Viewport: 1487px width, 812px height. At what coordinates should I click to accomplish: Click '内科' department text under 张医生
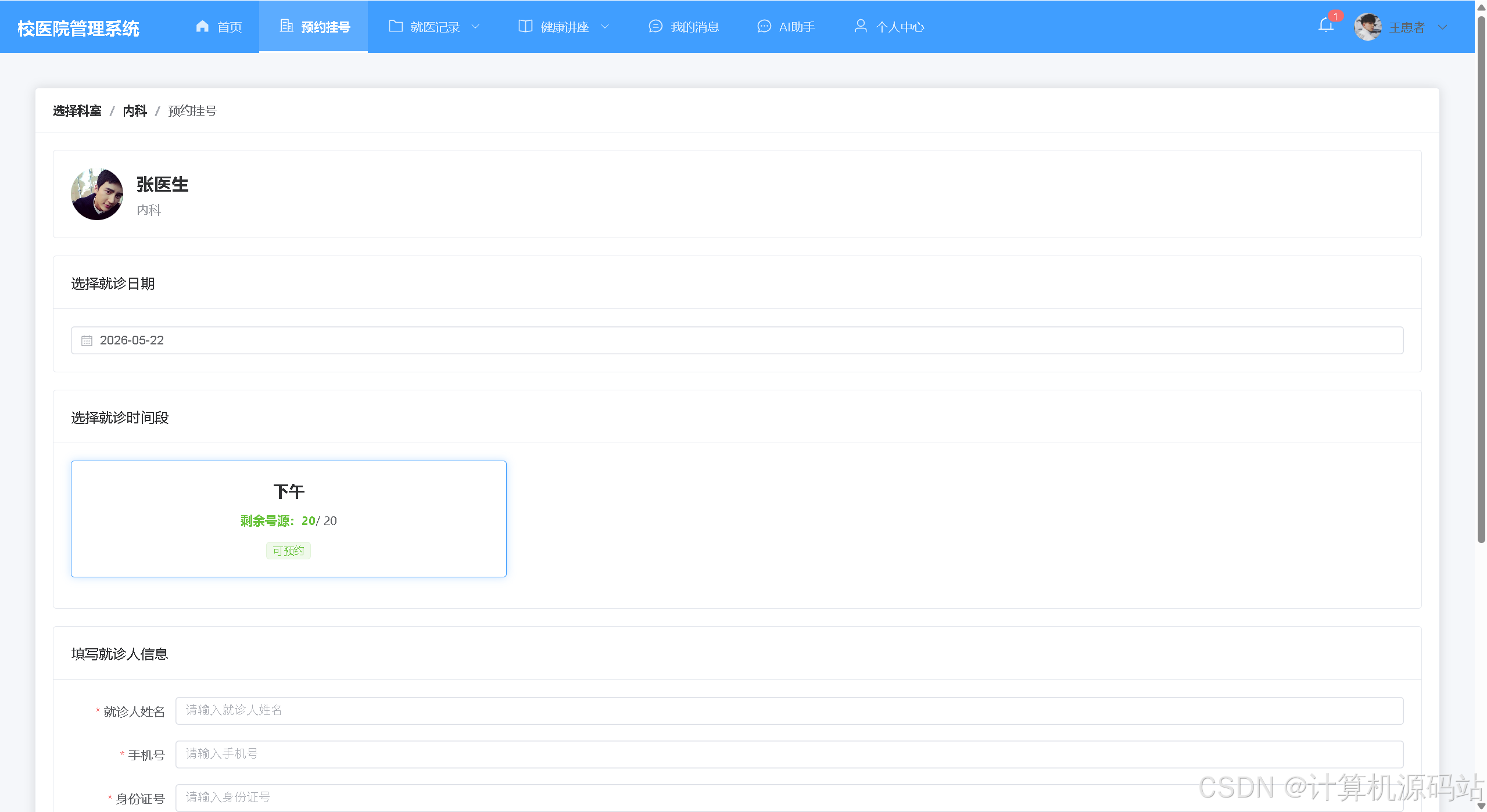point(149,210)
